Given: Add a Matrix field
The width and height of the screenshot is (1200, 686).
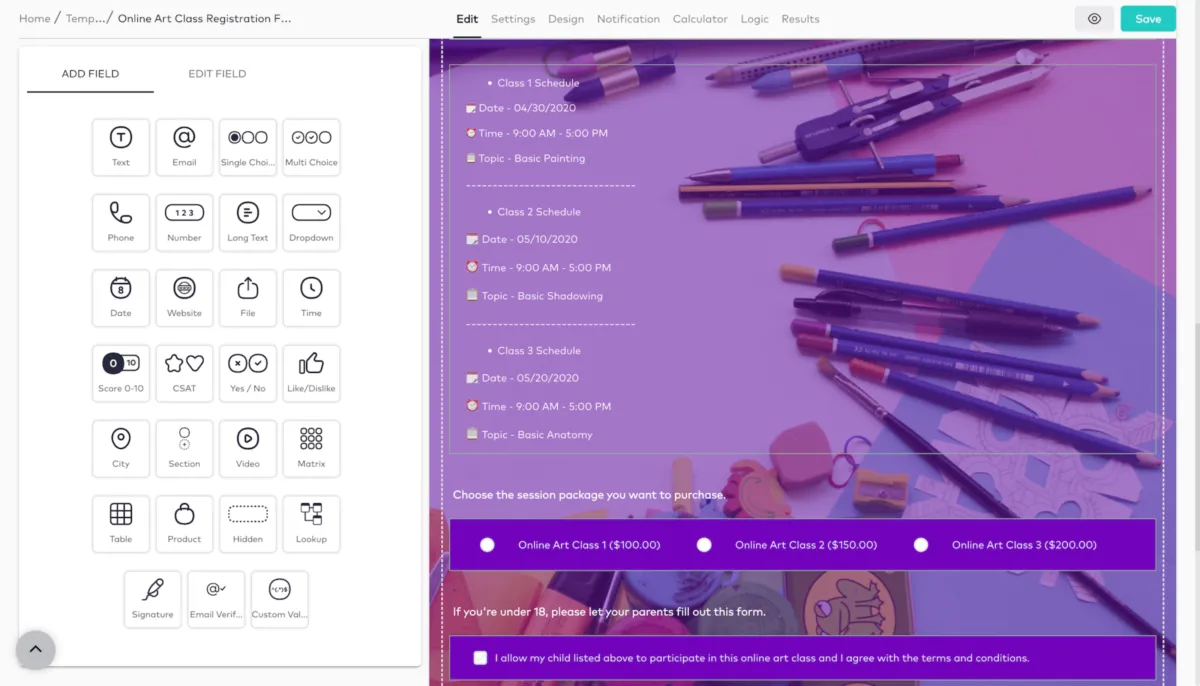Looking at the screenshot, I should pos(311,449).
